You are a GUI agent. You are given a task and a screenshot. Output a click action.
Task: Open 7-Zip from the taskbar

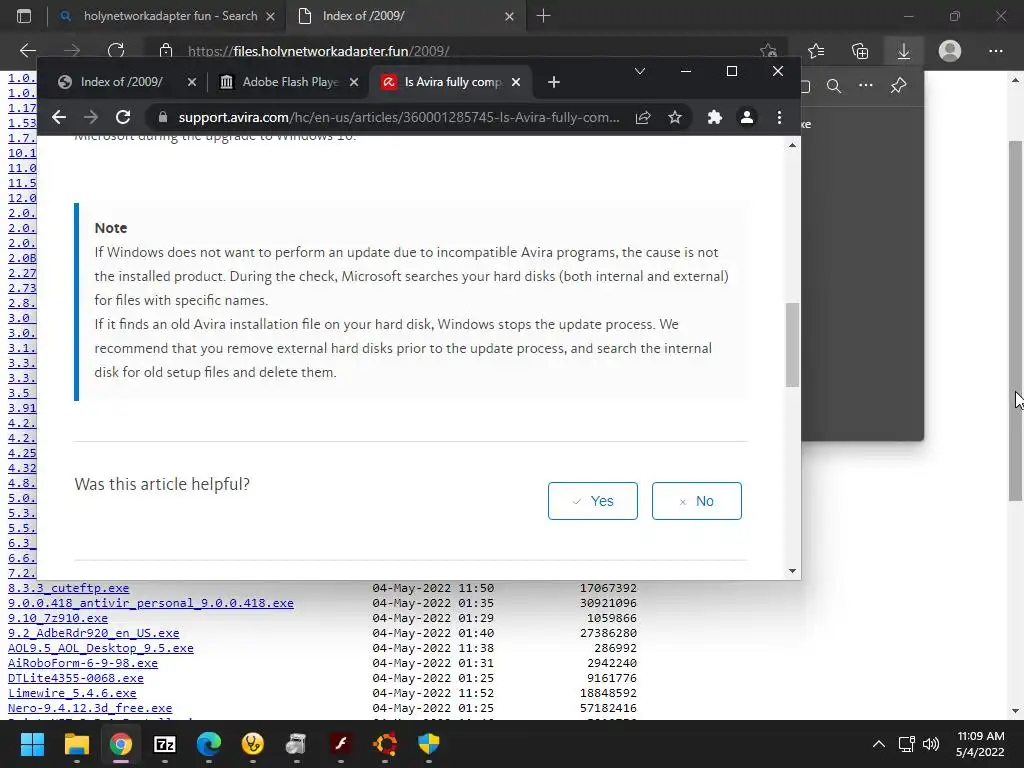point(165,743)
